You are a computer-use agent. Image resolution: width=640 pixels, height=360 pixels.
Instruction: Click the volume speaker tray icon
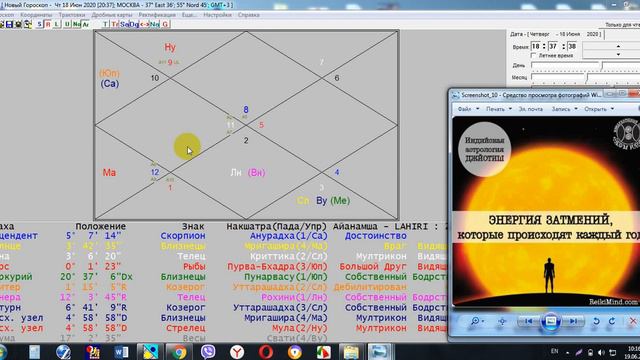(601, 352)
